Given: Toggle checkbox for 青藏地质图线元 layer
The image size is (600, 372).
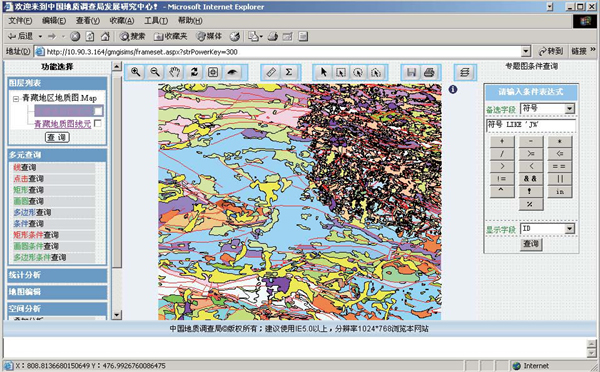Looking at the screenshot, I should [98, 123].
